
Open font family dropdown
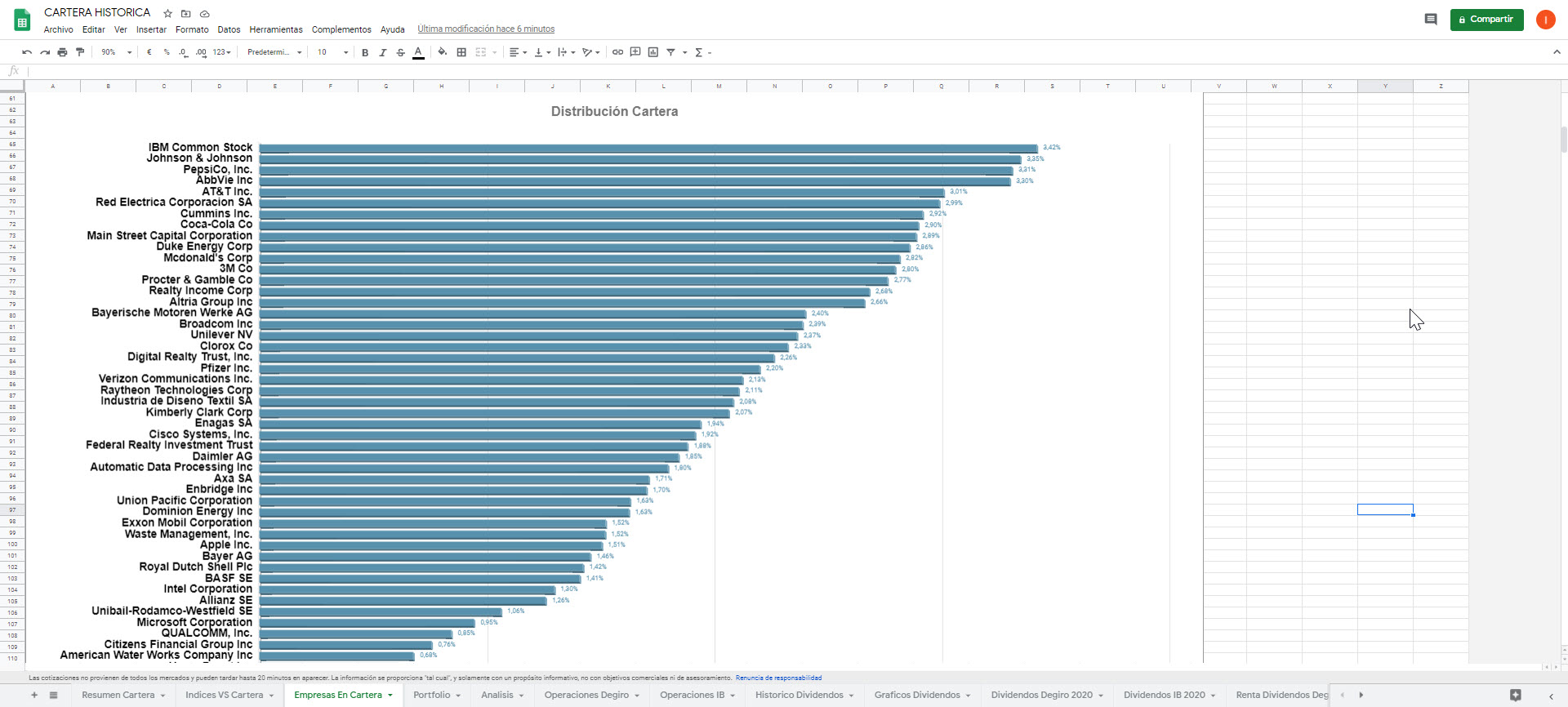coord(274,52)
